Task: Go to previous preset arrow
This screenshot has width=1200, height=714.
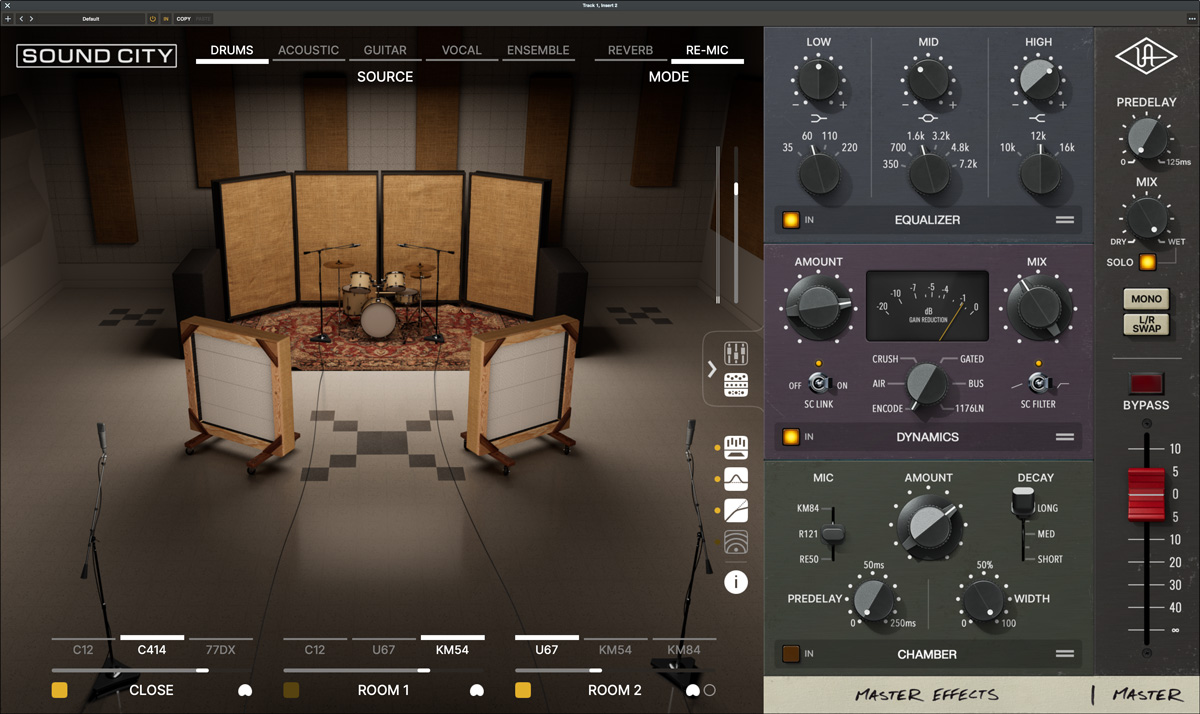Action: [x=21, y=19]
